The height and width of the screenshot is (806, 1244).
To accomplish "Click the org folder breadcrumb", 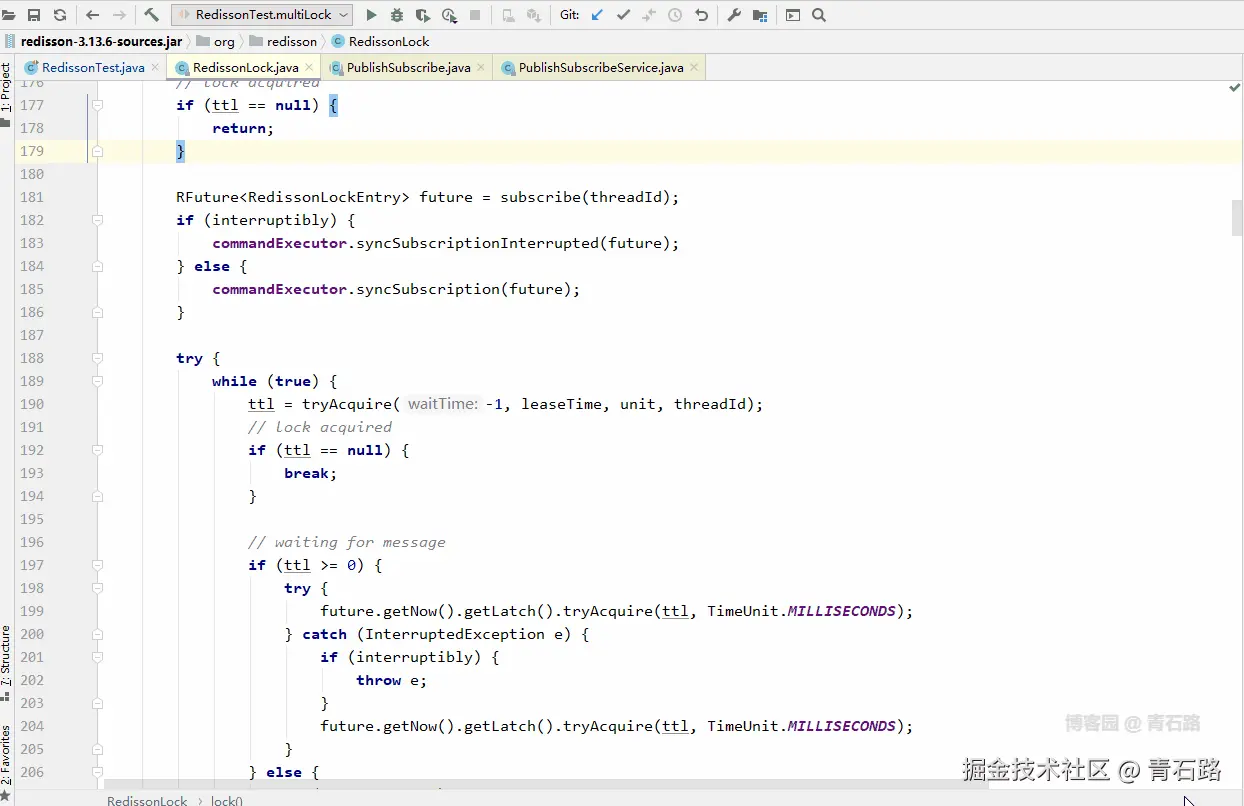I will pos(216,41).
